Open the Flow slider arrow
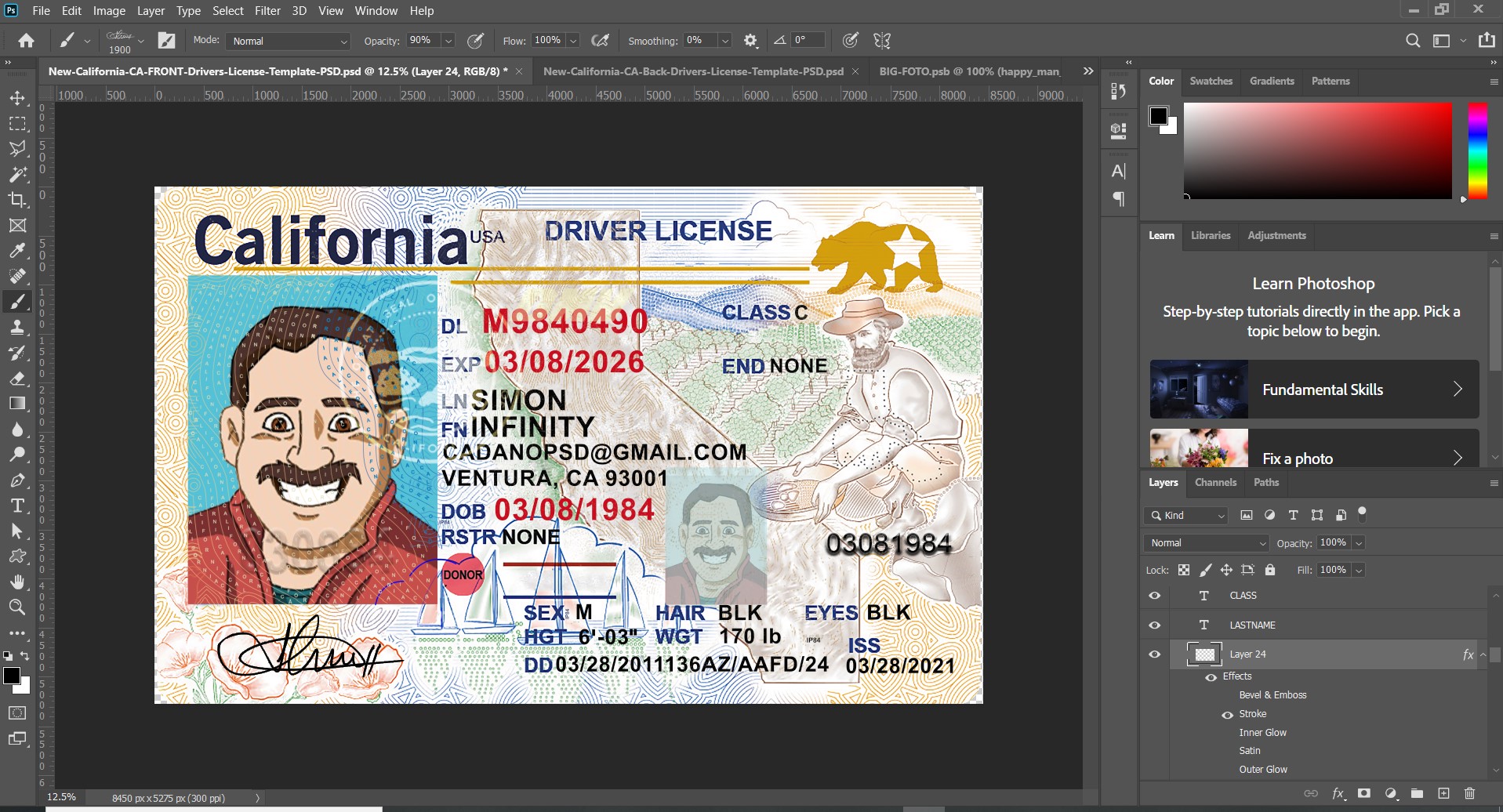1503x812 pixels. point(573,41)
